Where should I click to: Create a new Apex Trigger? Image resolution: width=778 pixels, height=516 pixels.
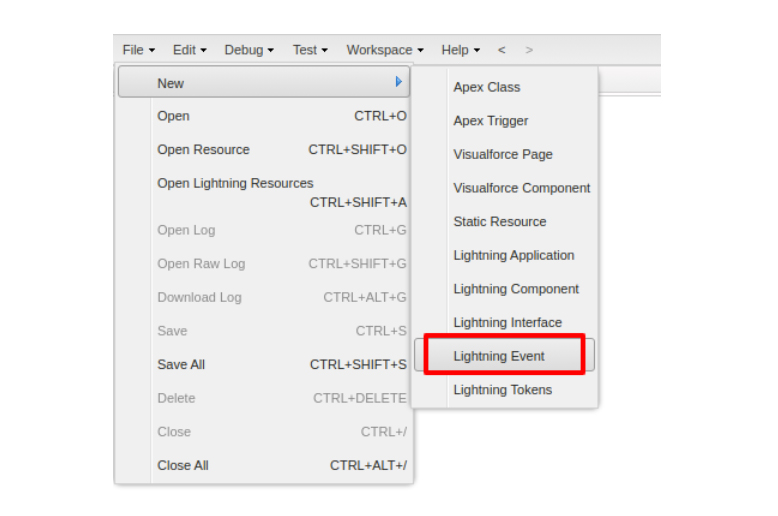[491, 121]
